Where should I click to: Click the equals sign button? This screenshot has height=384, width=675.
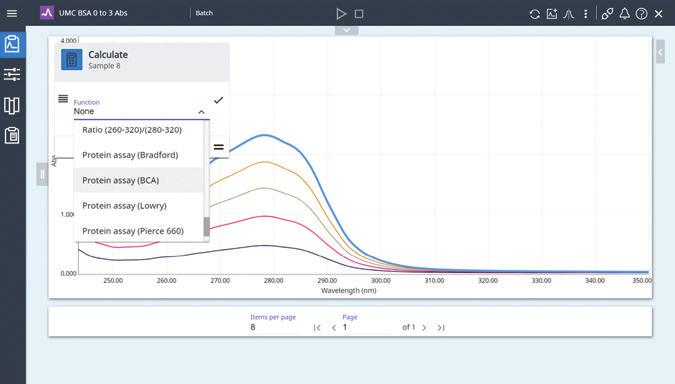point(219,147)
